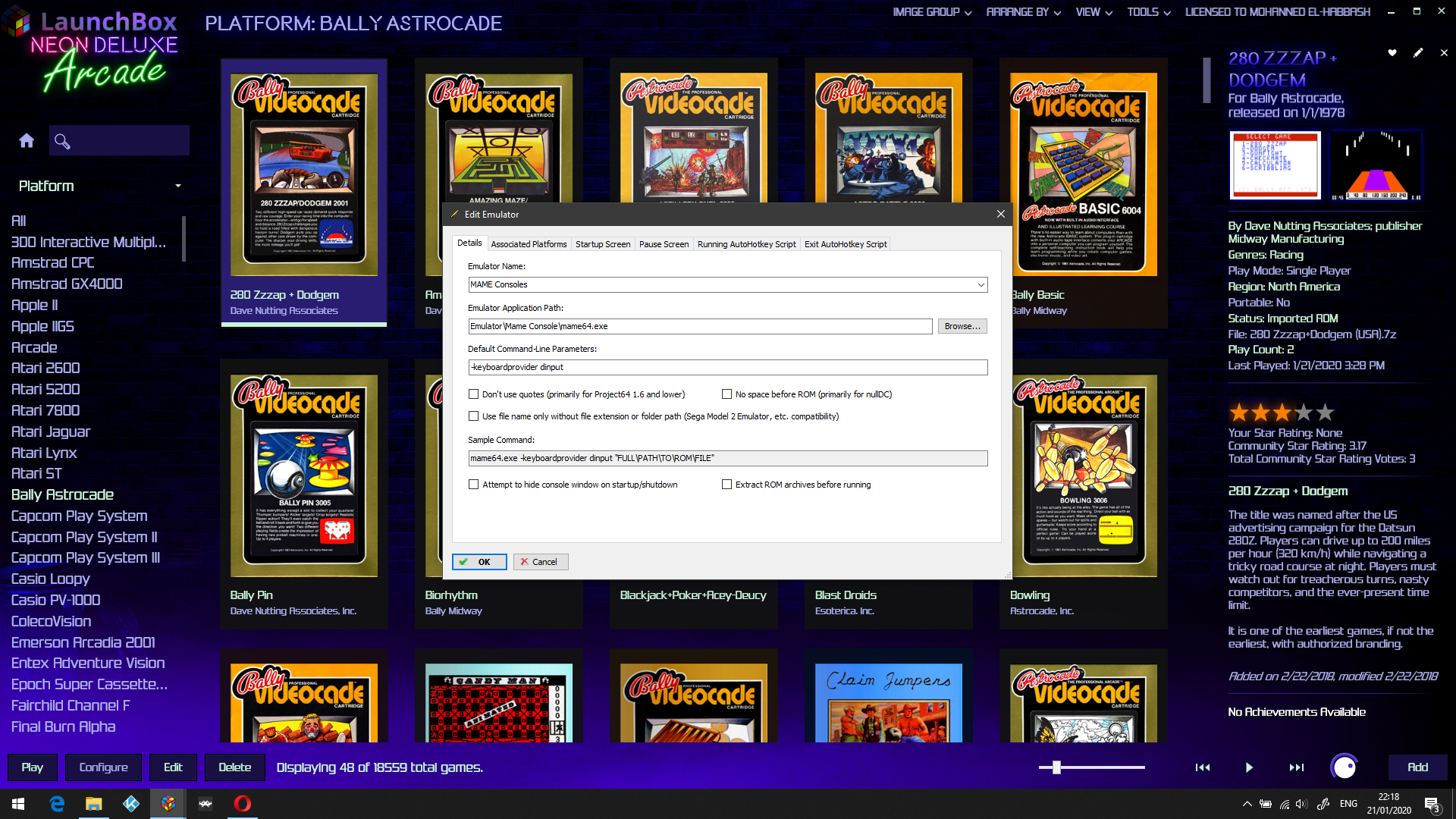Select ColecoVision platform
The height and width of the screenshot is (819, 1456).
point(51,621)
